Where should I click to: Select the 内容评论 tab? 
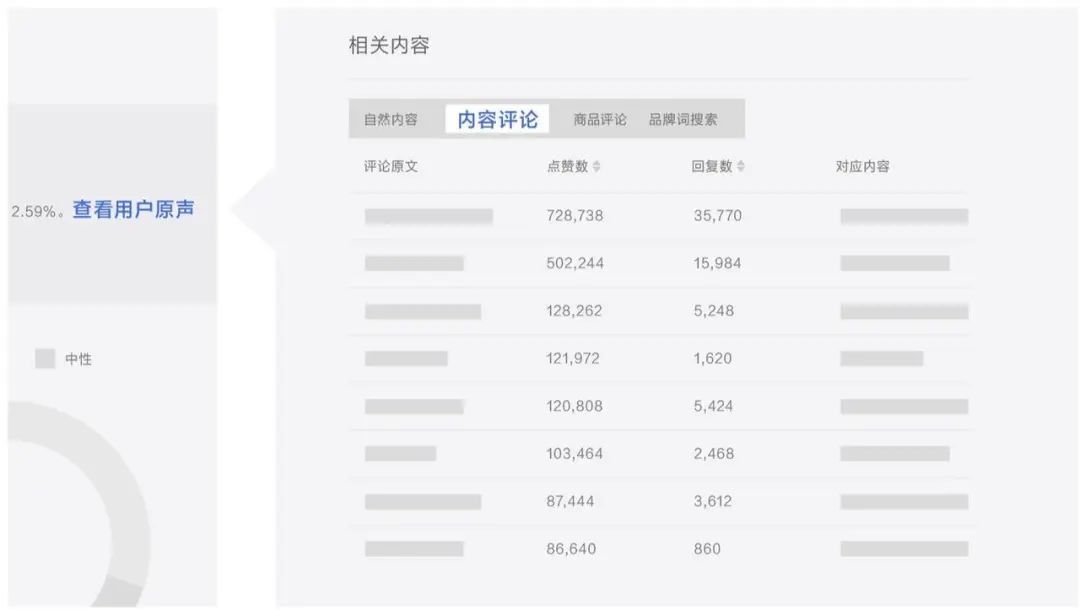(498, 119)
